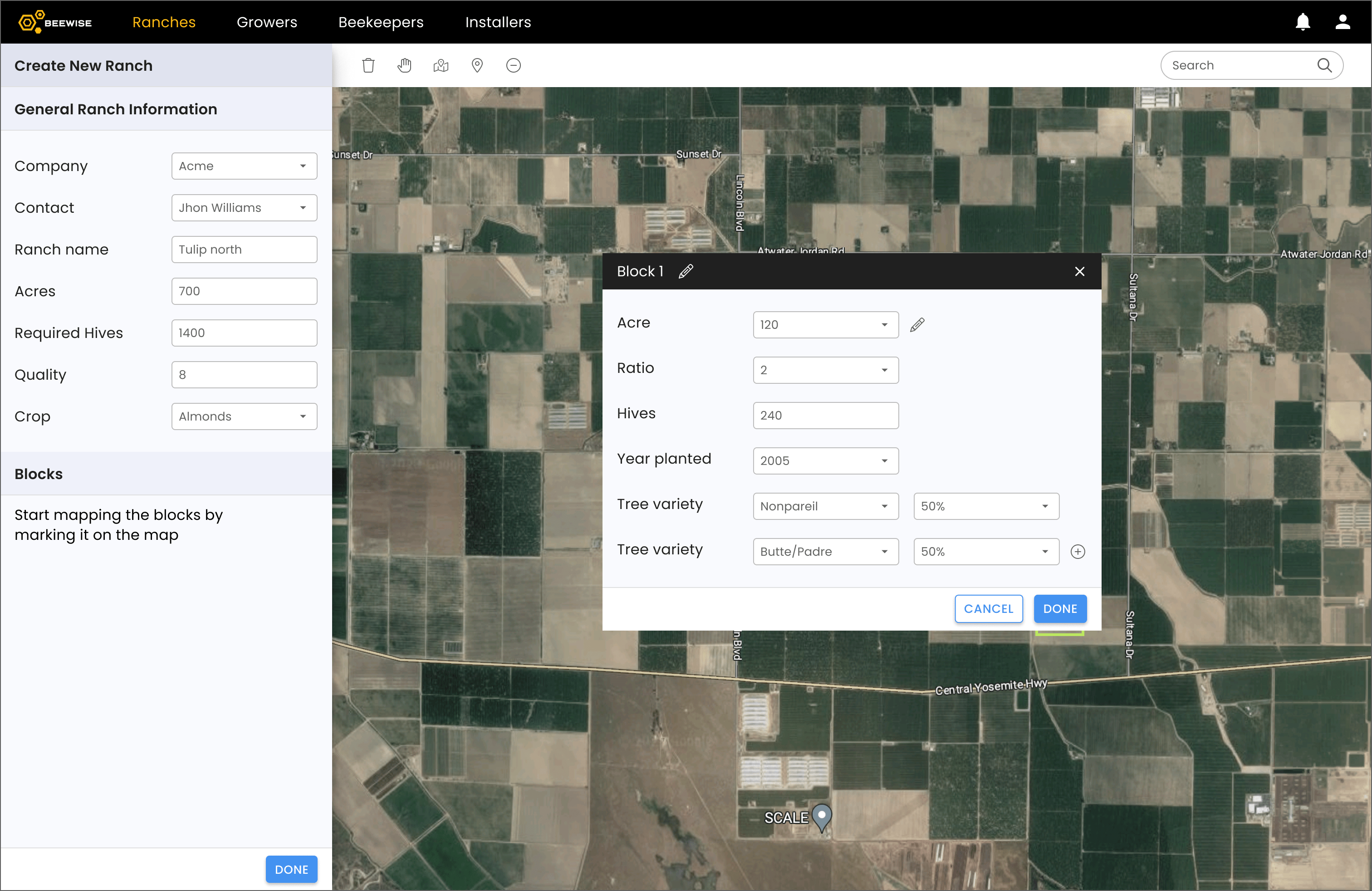Select the map polygon drawing tool
Screen dimensions: 1372x891
click(x=441, y=65)
